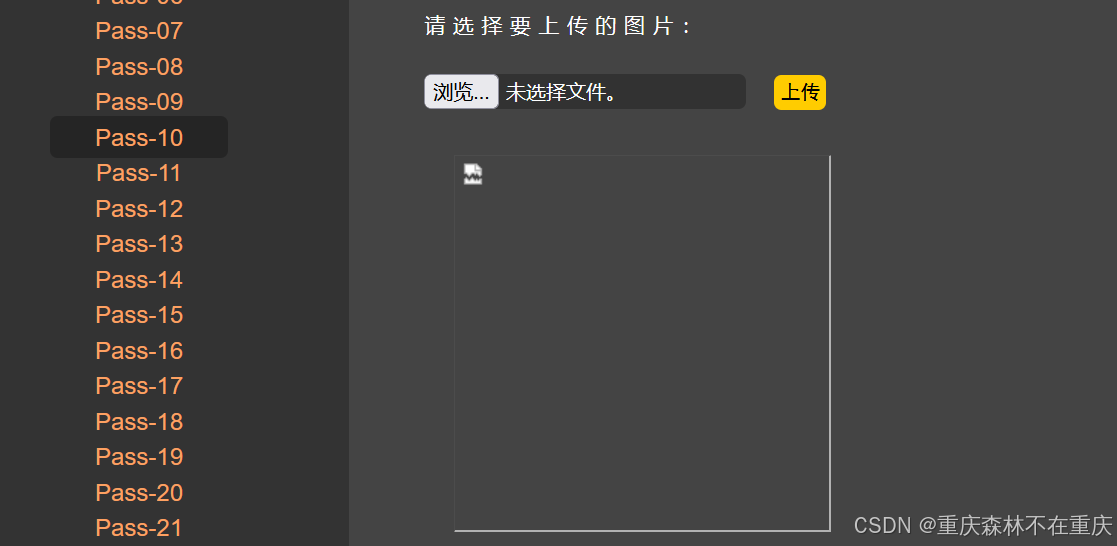Viewport: 1117px width, 546px height.
Task: Select the highlighted Pass-10 entry
Action: [x=139, y=137]
